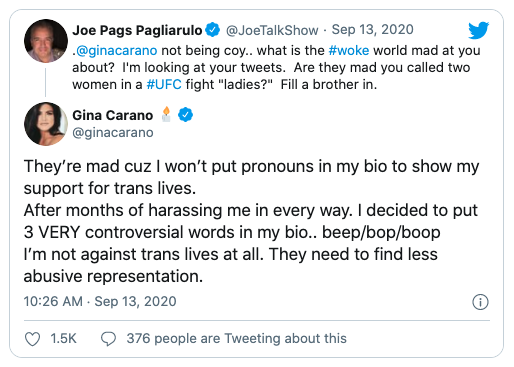Follow the #UFC hashtag link

click(x=164, y=84)
